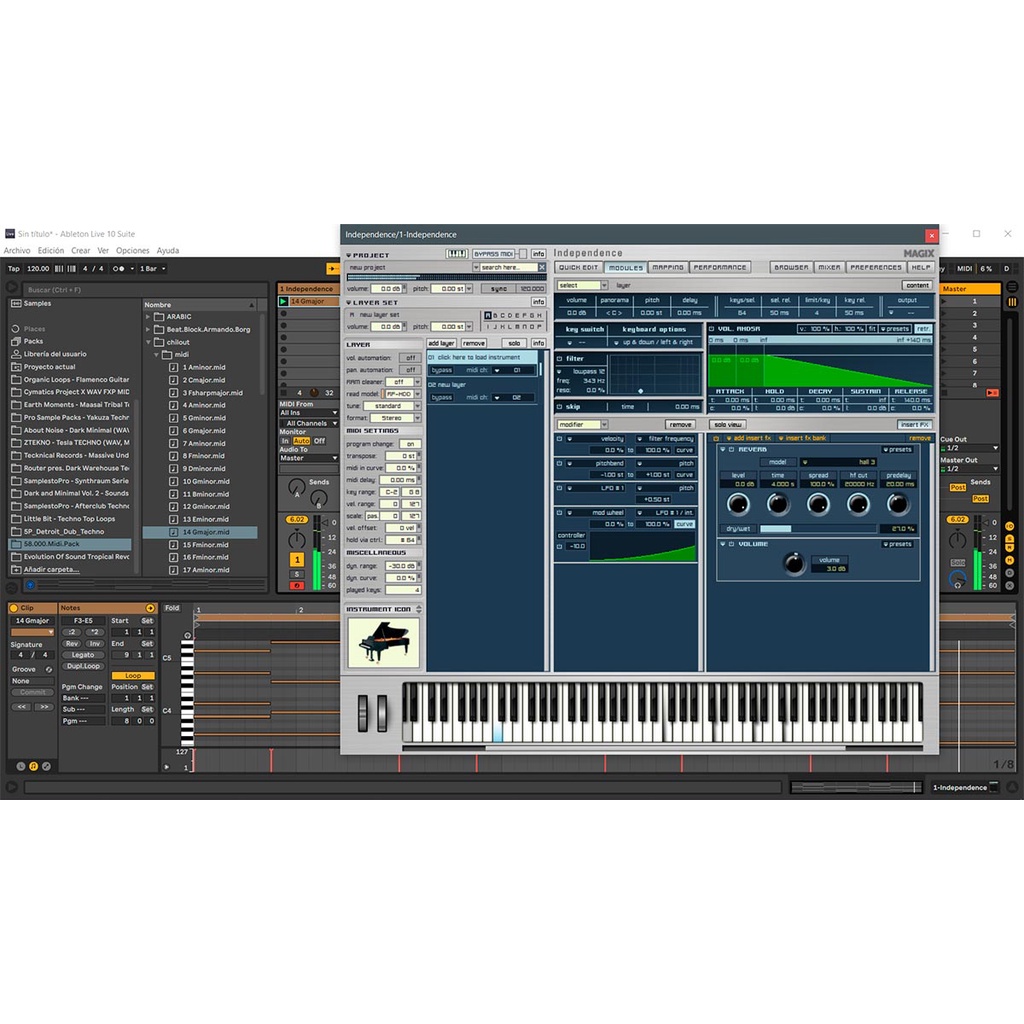The height and width of the screenshot is (1024, 1024).
Task: Toggle the Loop switch in Notes box
Action: click(133, 676)
